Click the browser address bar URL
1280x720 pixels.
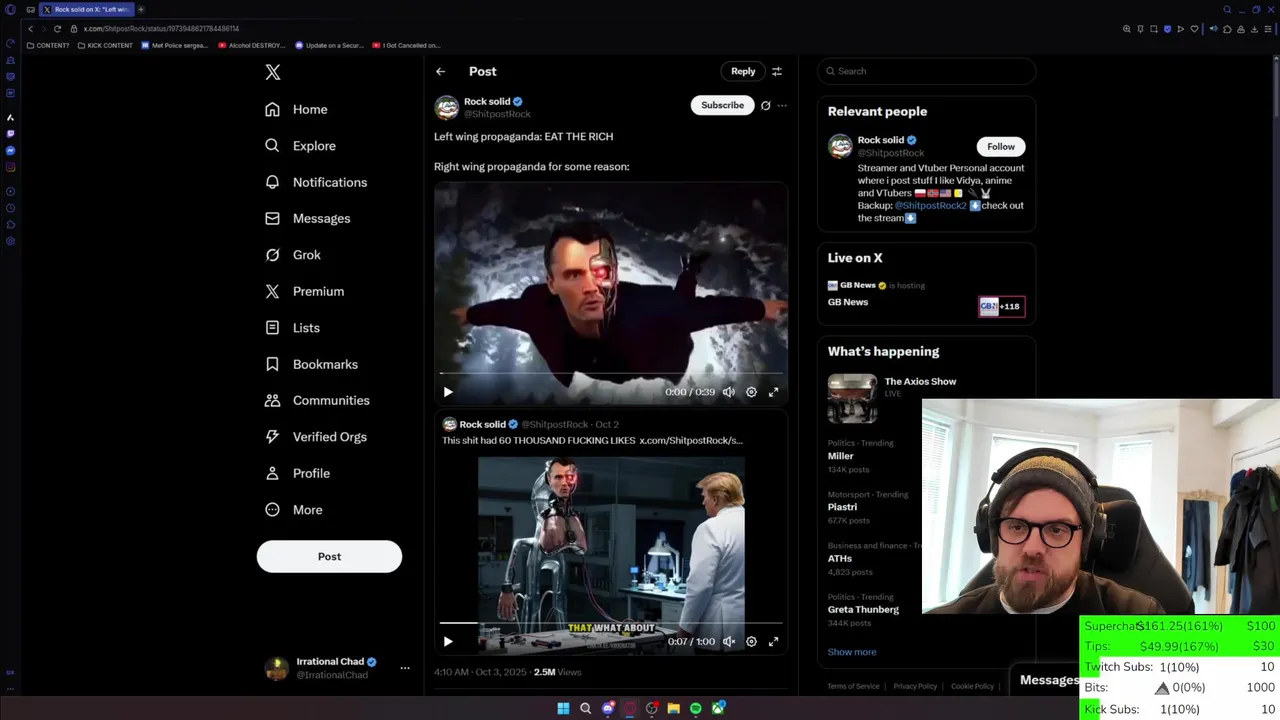tap(161, 29)
